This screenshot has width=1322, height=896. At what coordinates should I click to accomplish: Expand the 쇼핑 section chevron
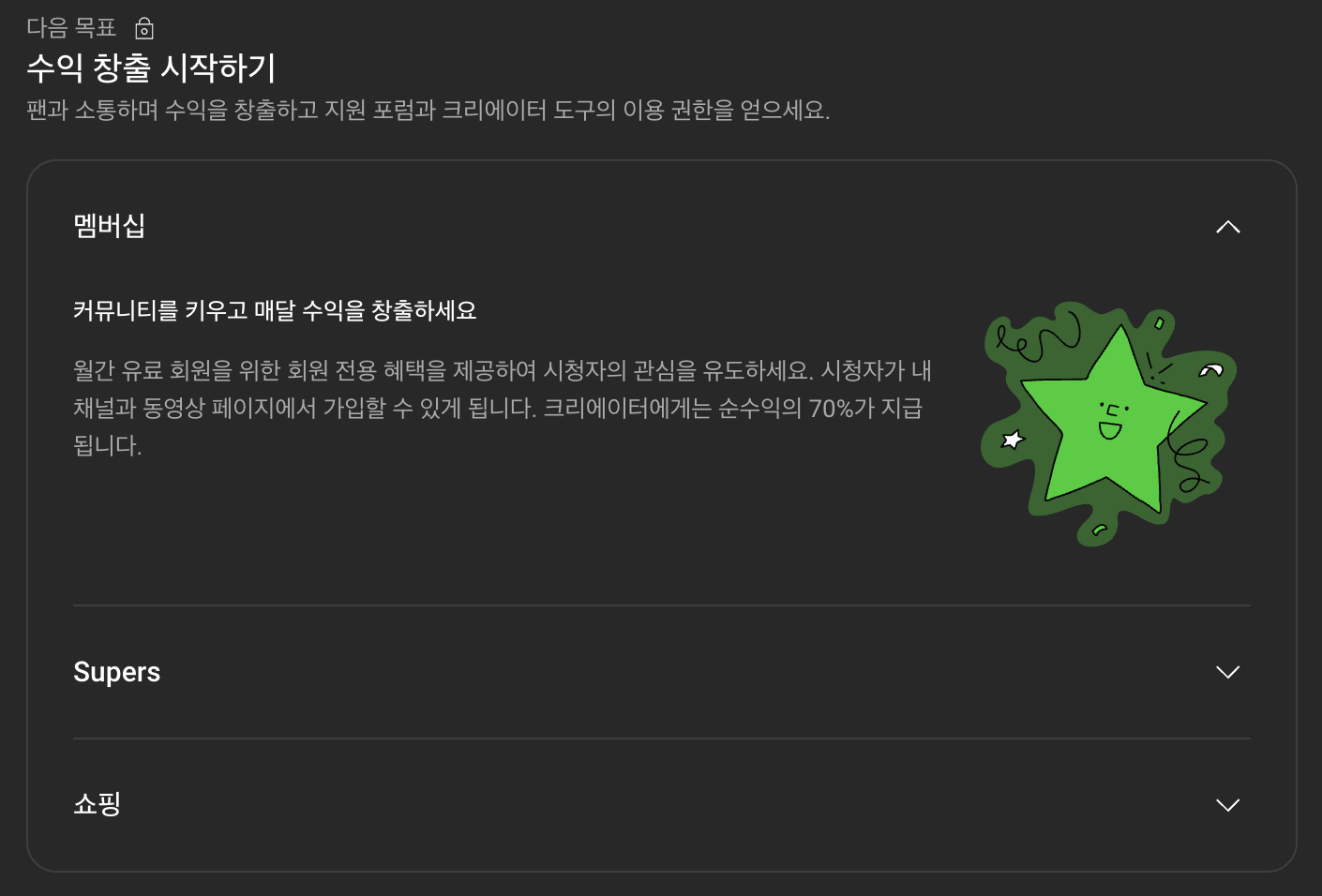pyautogui.click(x=1227, y=805)
